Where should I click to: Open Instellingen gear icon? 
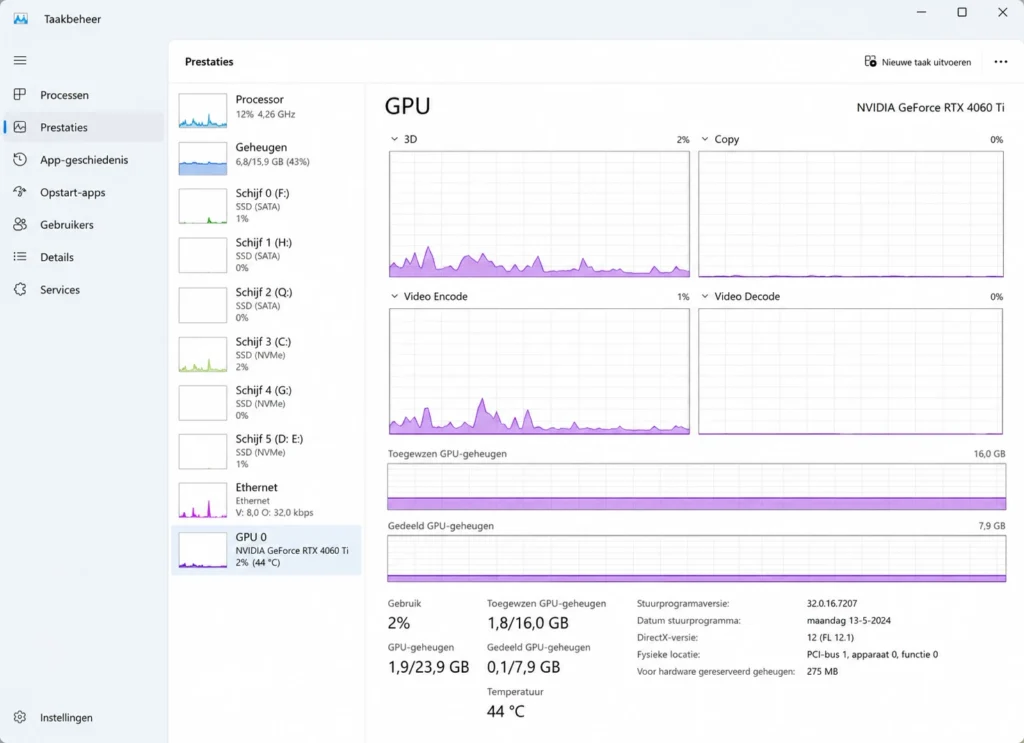(20, 717)
